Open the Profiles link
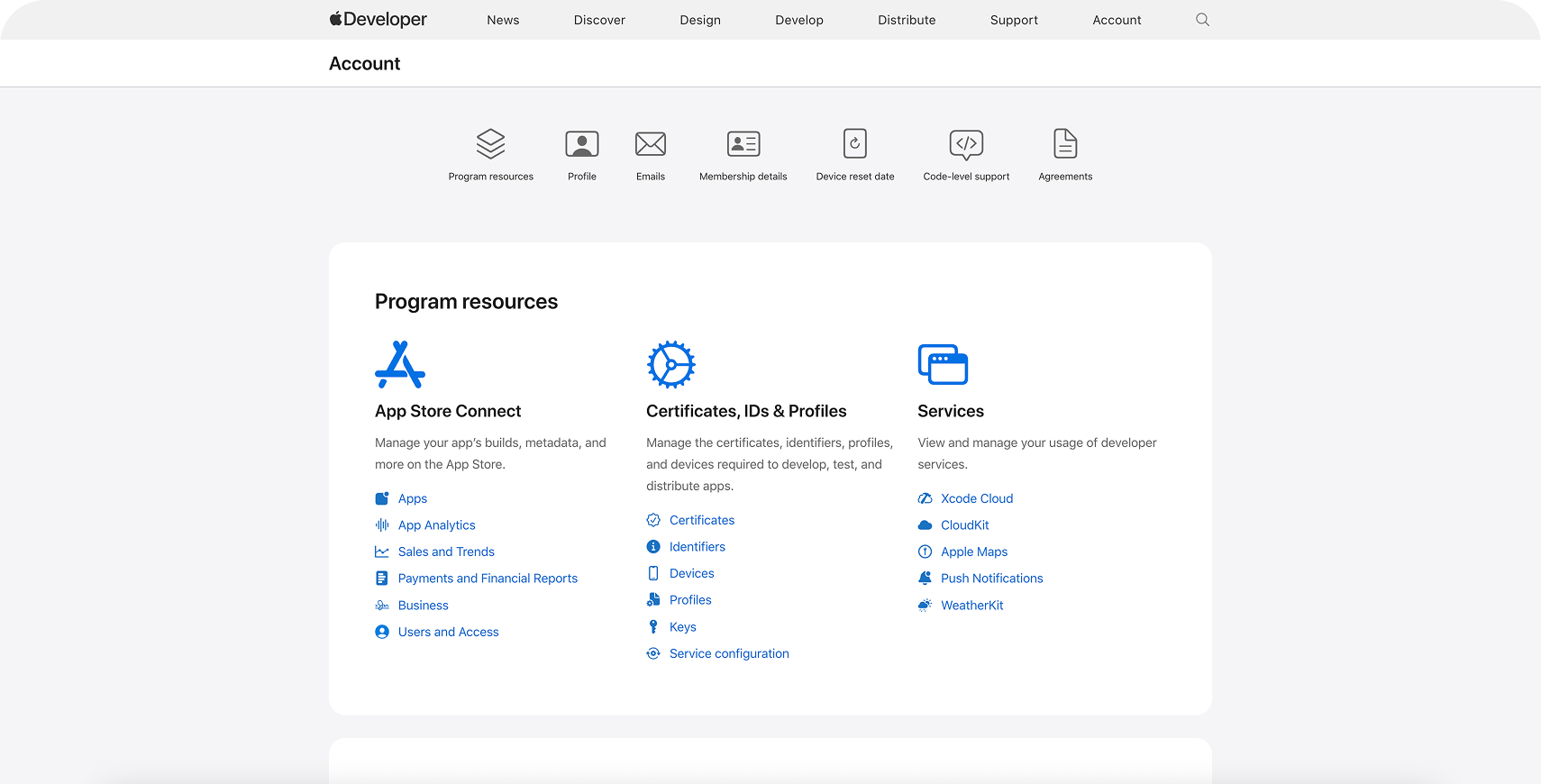The image size is (1541, 784). coord(690,600)
